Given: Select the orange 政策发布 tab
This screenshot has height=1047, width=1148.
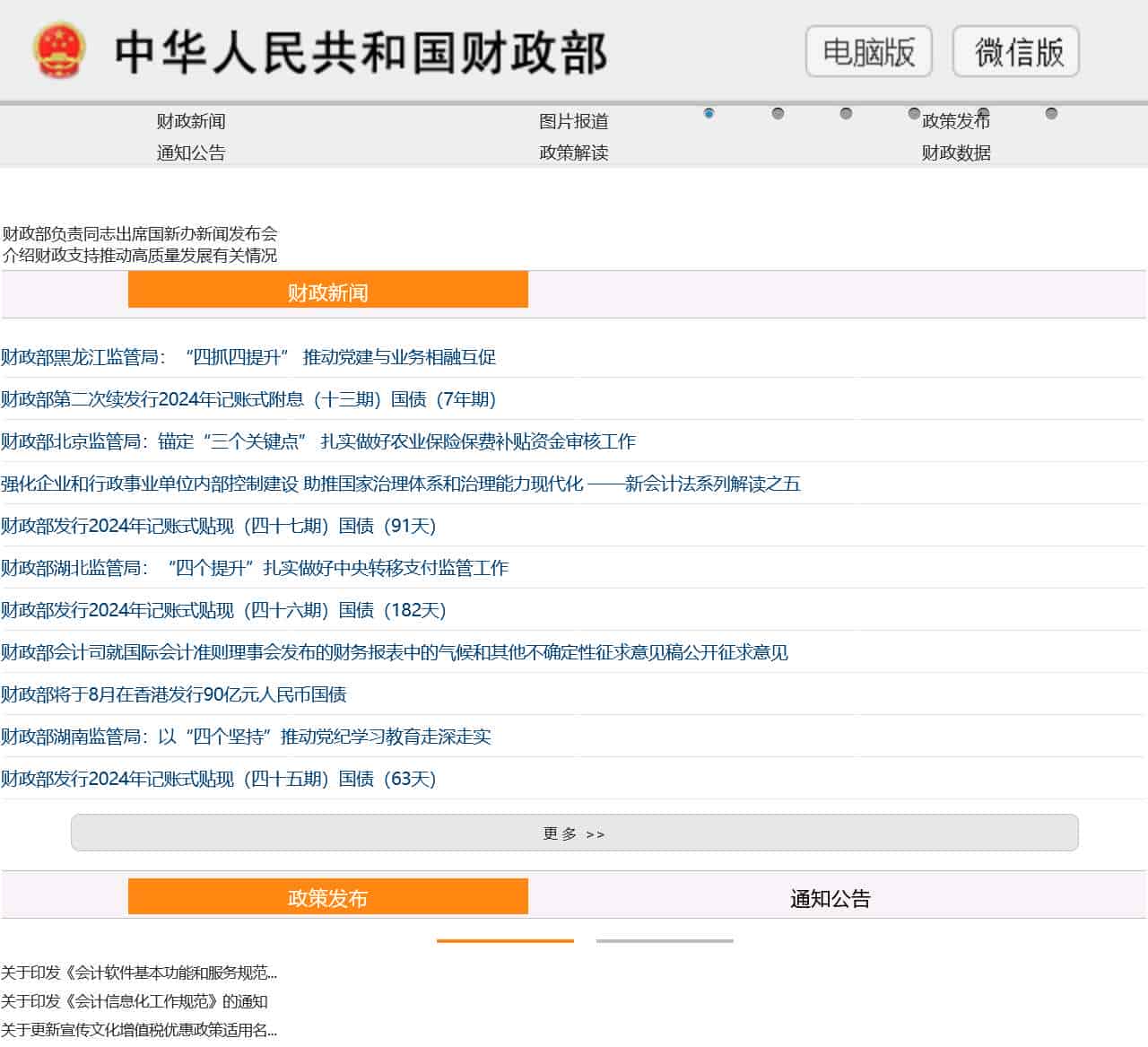Looking at the screenshot, I should click(x=329, y=896).
